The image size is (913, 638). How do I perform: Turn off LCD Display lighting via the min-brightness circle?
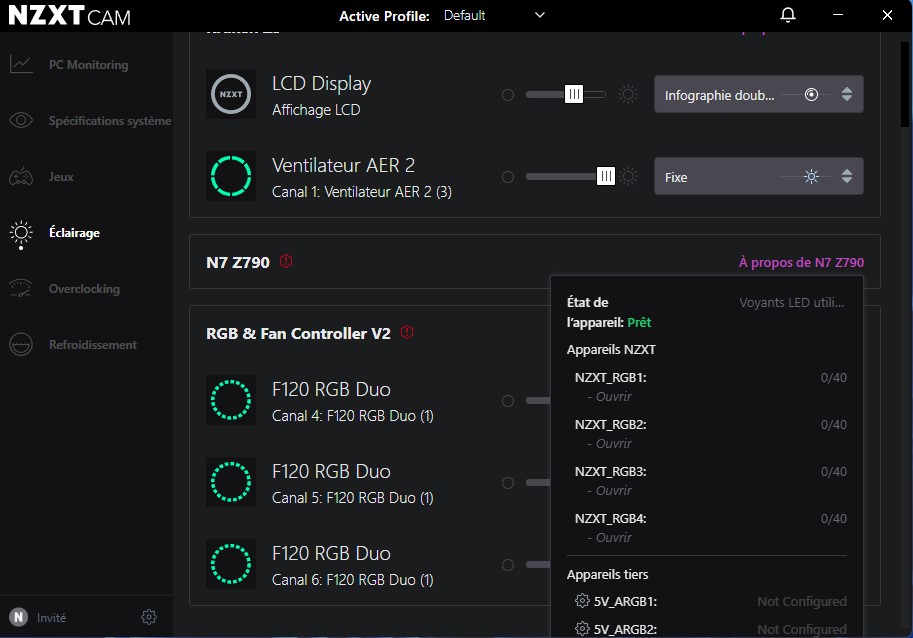coord(508,95)
